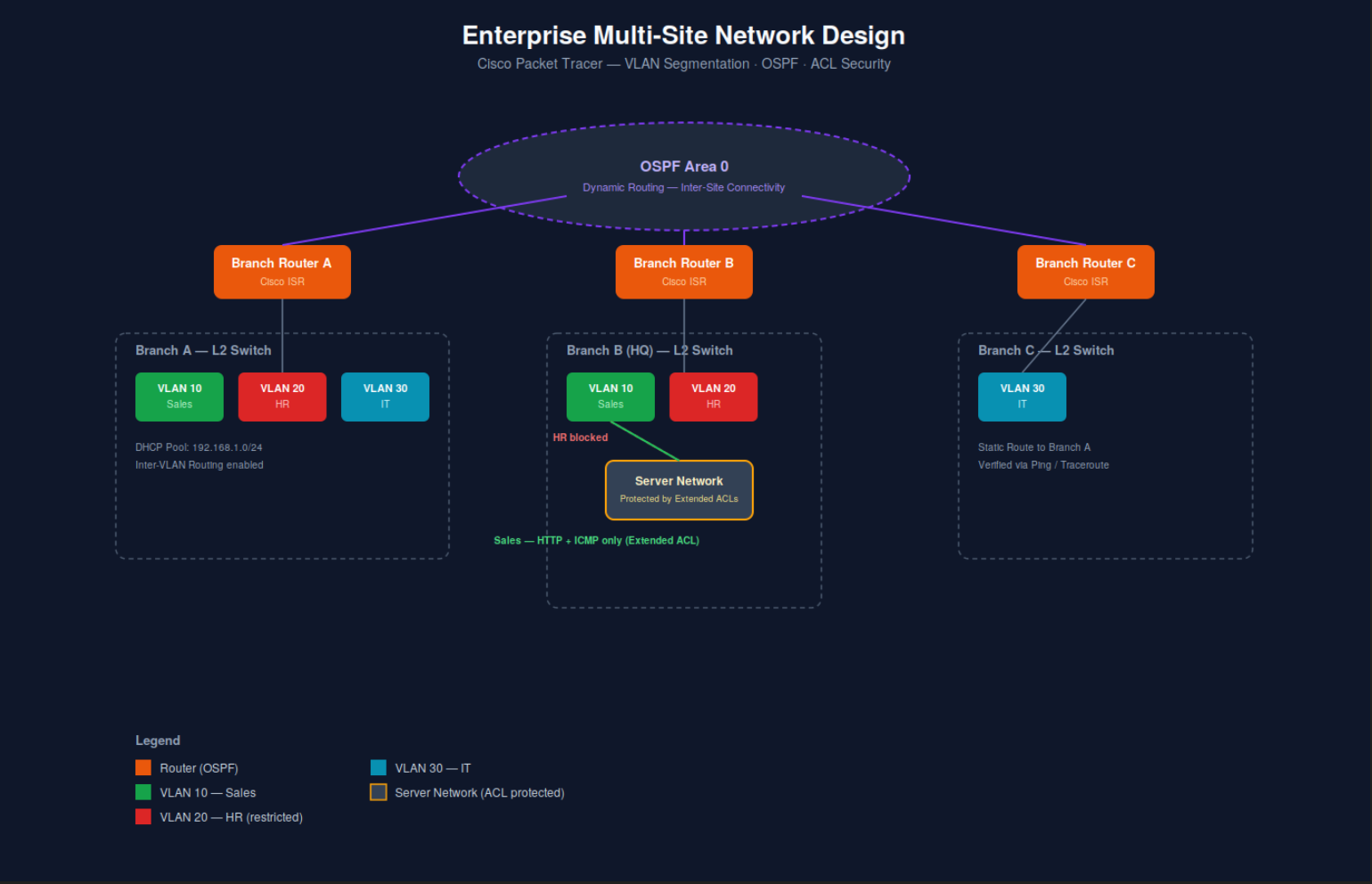Click 'VLAN 10 — Sales' legend text

tap(208, 793)
